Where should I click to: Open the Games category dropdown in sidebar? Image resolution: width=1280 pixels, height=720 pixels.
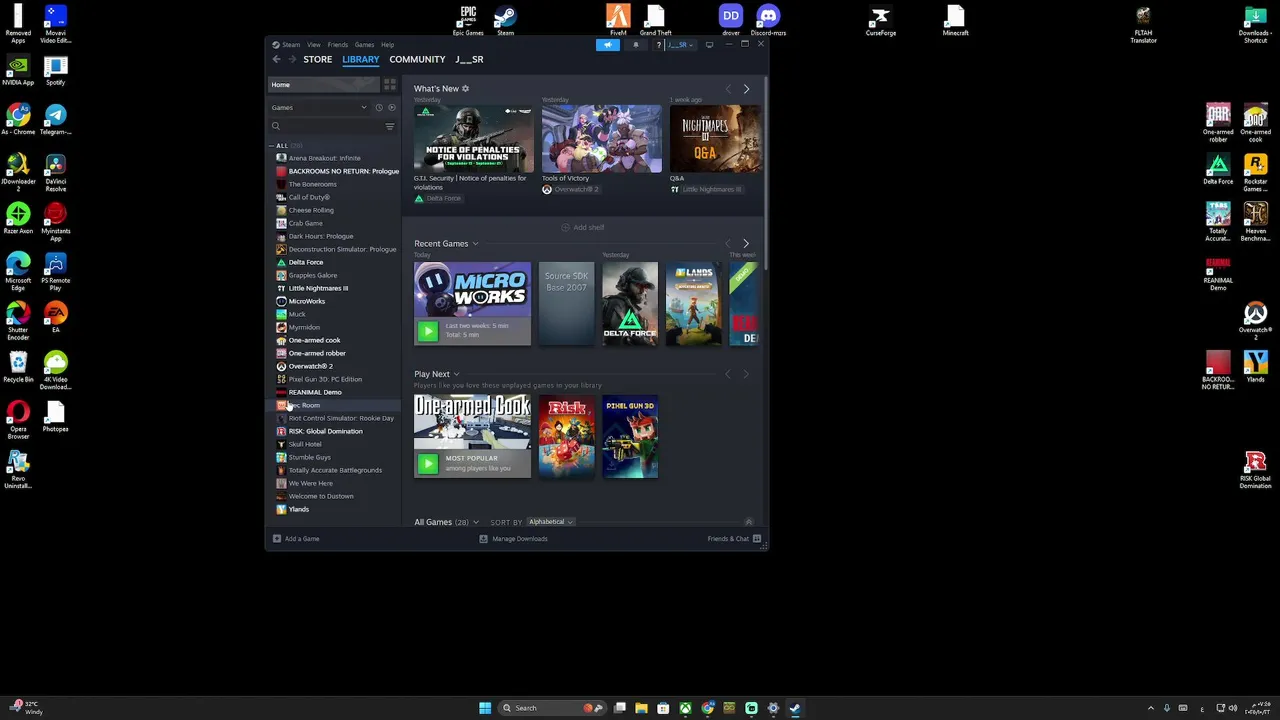[x=320, y=108]
